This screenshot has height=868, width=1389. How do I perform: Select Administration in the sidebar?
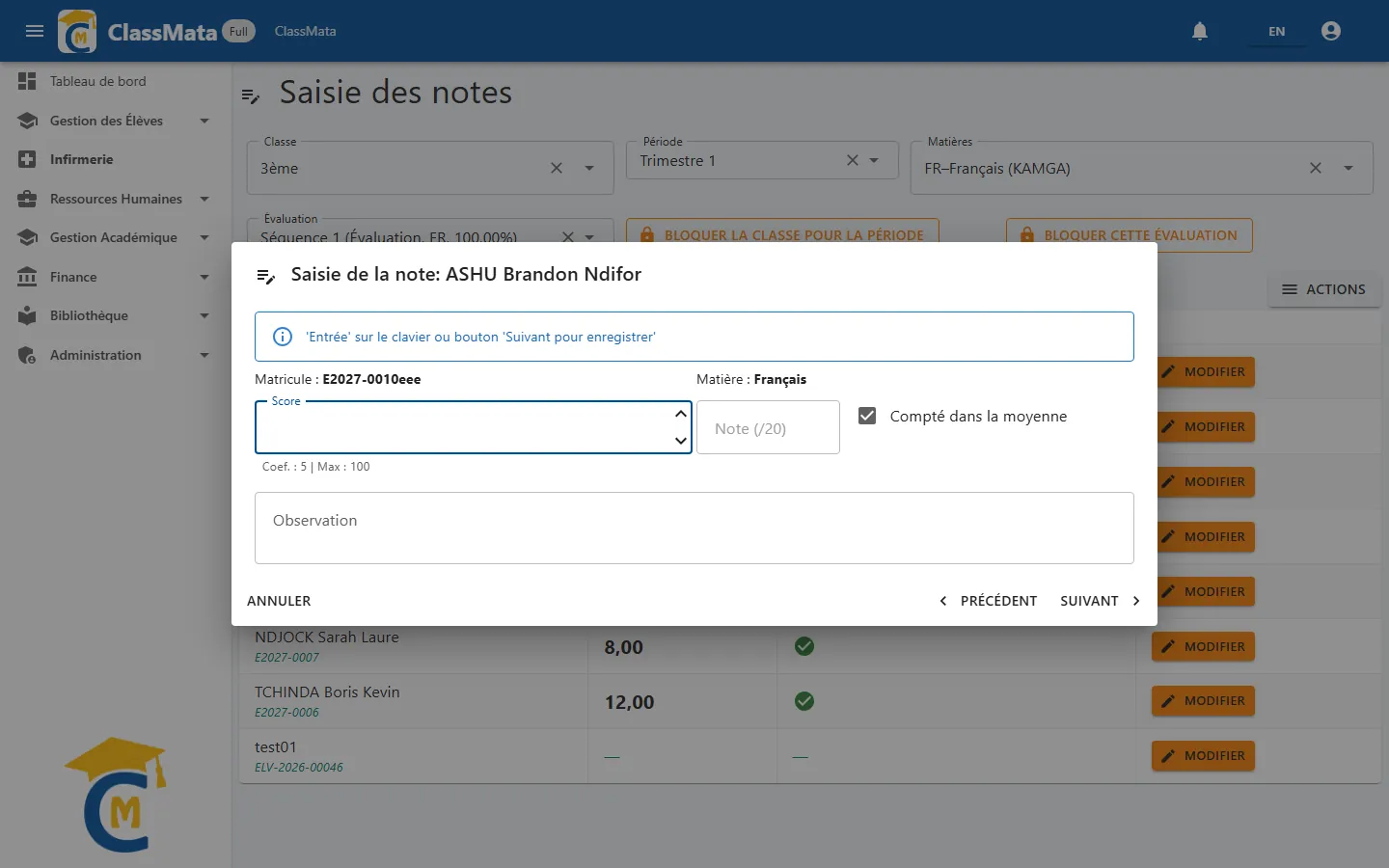(x=114, y=355)
